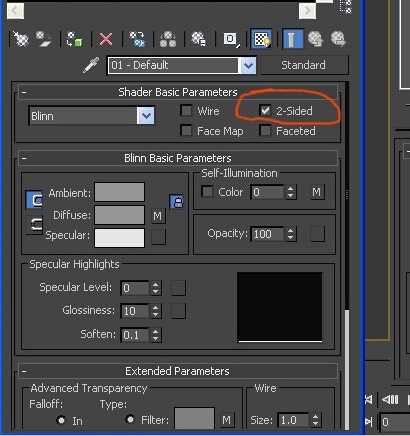Image resolution: width=410 pixels, height=436 pixels.
Task: Click the Diffuse color swatch
Action: point(119,215)
